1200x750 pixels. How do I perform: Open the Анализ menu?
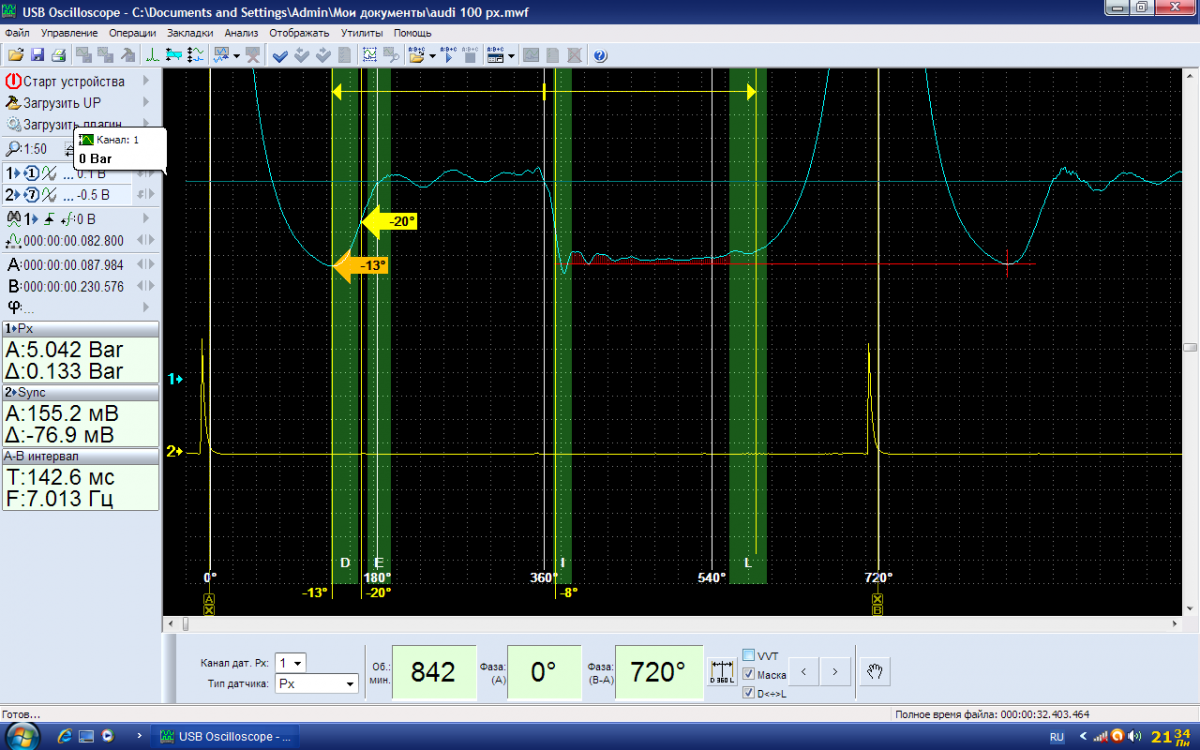pos(242,33)
